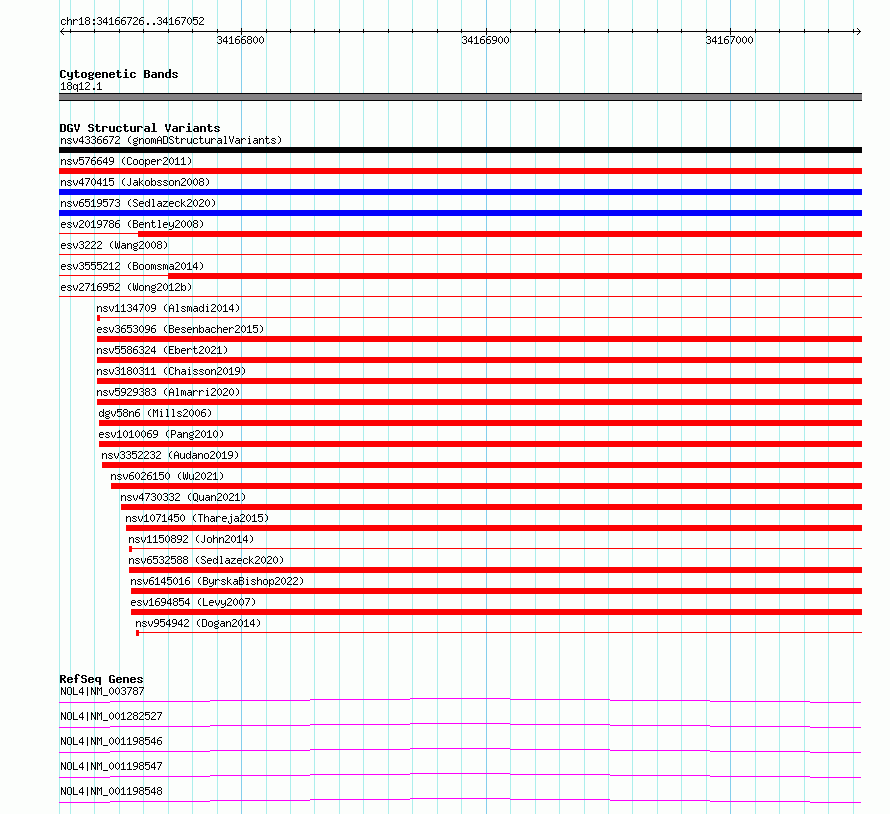890x814 pixels.
Task: Open variant nsv4730332 (Quan2021)
Action: [183, 497]
